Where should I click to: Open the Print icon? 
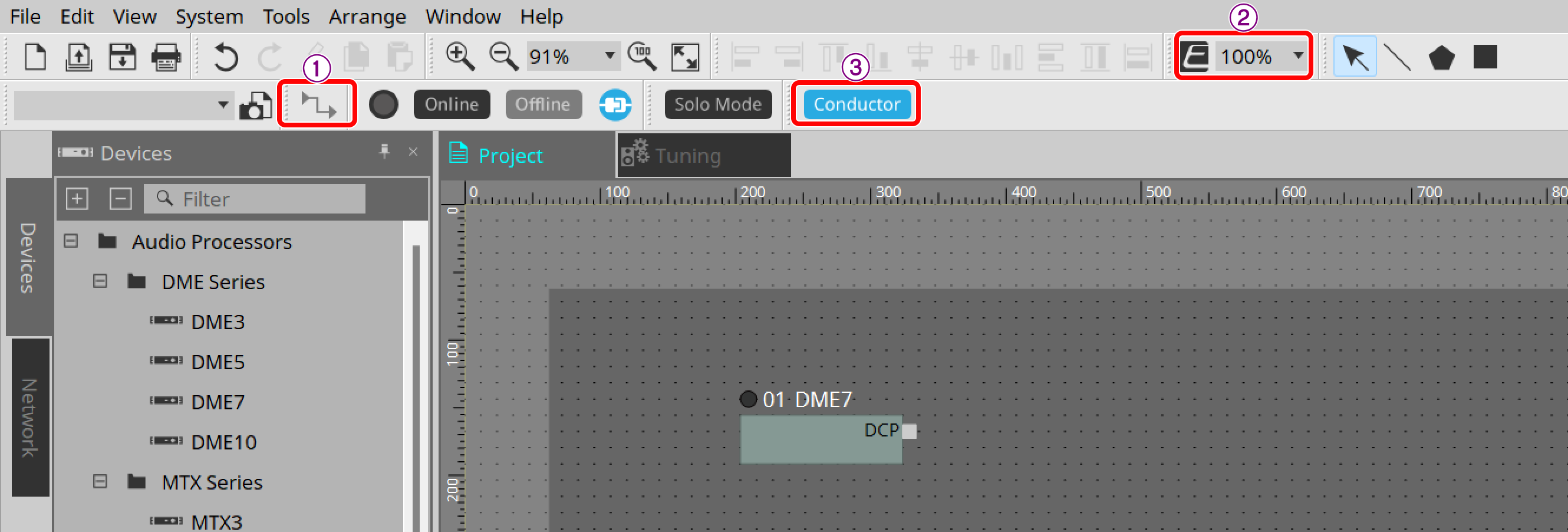click(166, 57)
